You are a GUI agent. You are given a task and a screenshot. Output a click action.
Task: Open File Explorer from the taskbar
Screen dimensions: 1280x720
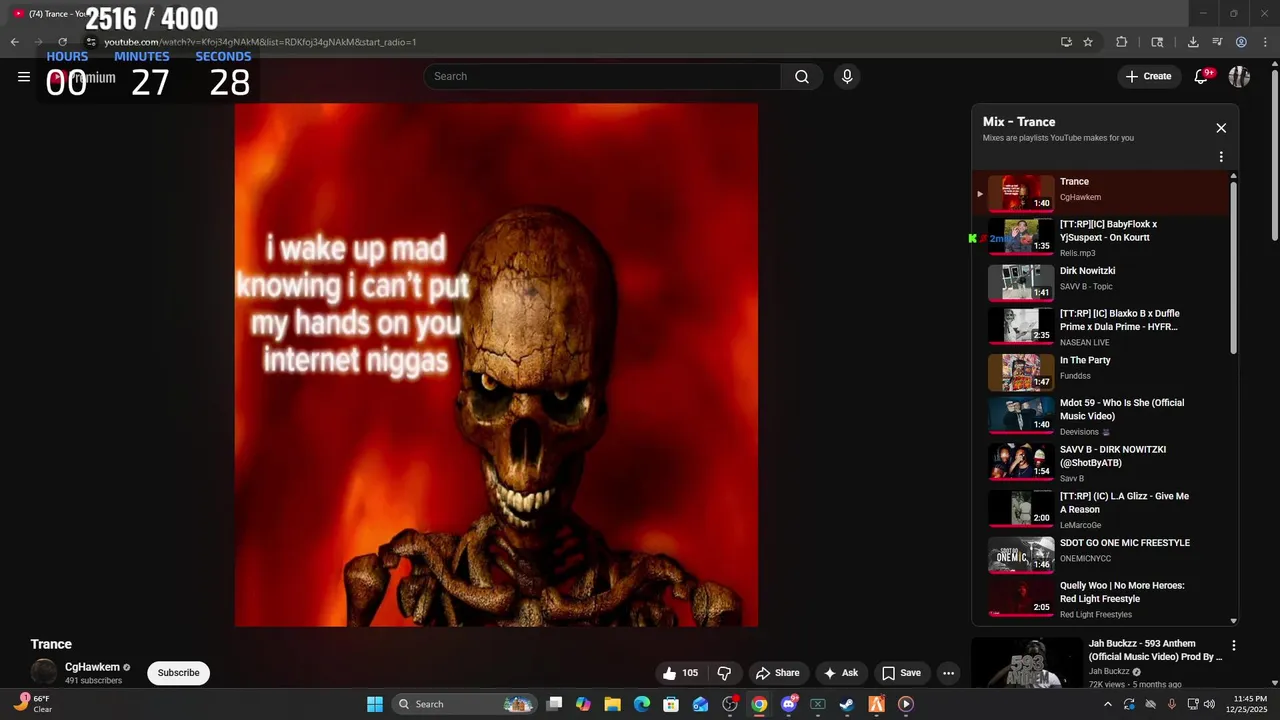point(612,704)
